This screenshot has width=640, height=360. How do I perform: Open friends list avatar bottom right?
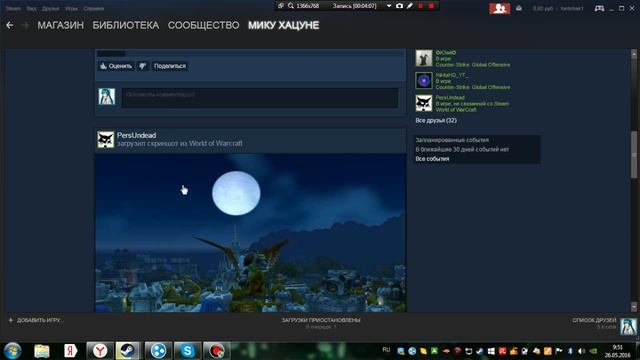pos(628,327)
